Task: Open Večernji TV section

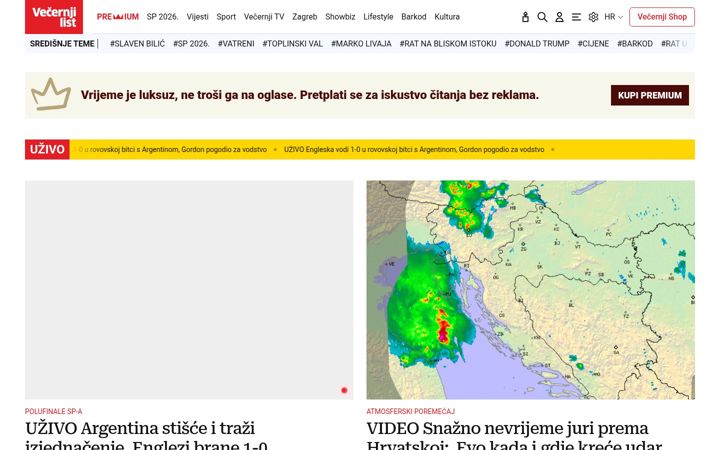Action: coord(264,17)
